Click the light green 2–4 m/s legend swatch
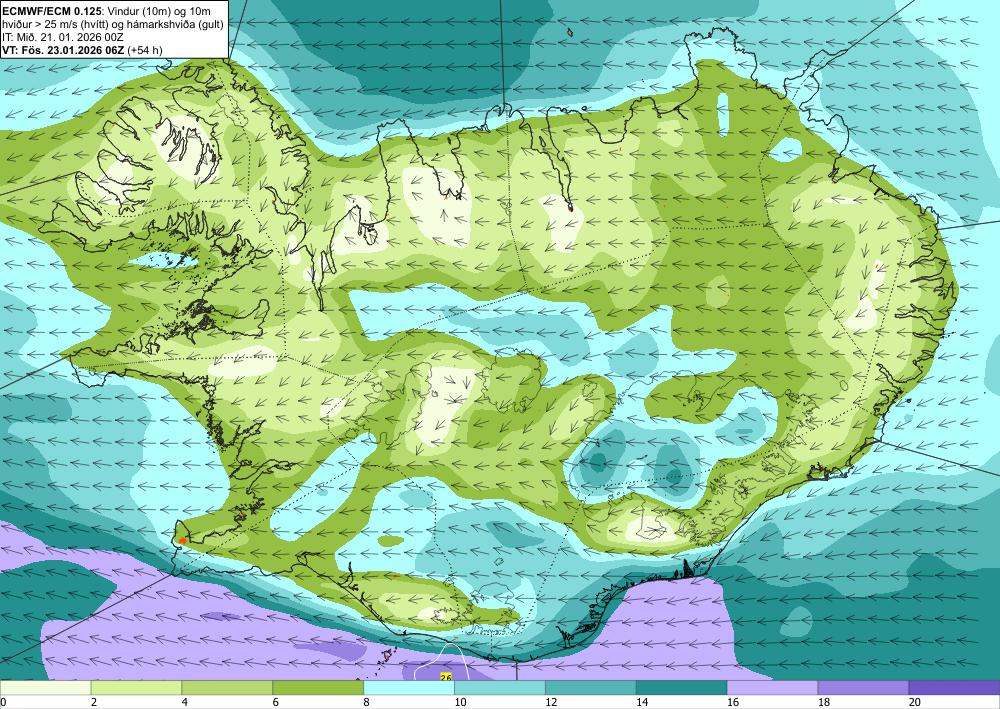The image size is (1000, 709). (136, 688)
